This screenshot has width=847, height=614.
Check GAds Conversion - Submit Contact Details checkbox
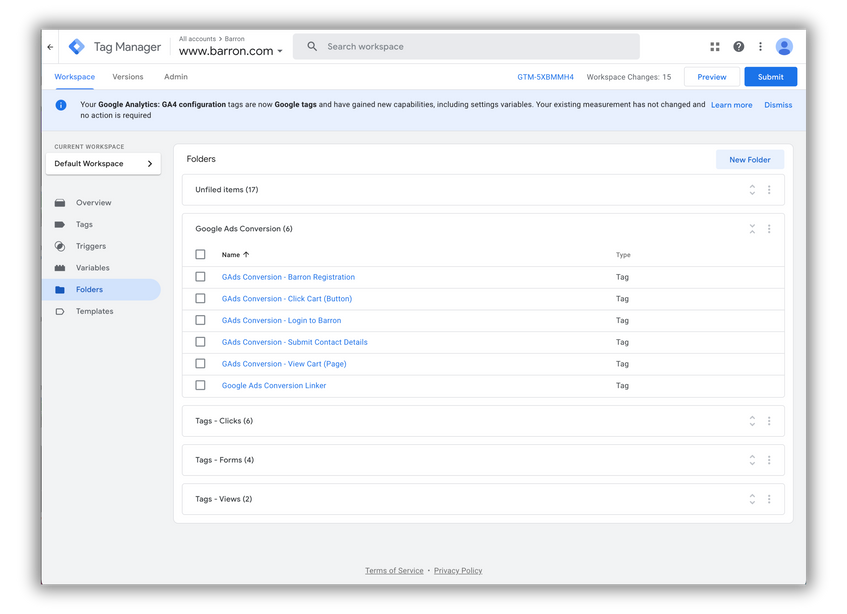pos(200,342)
